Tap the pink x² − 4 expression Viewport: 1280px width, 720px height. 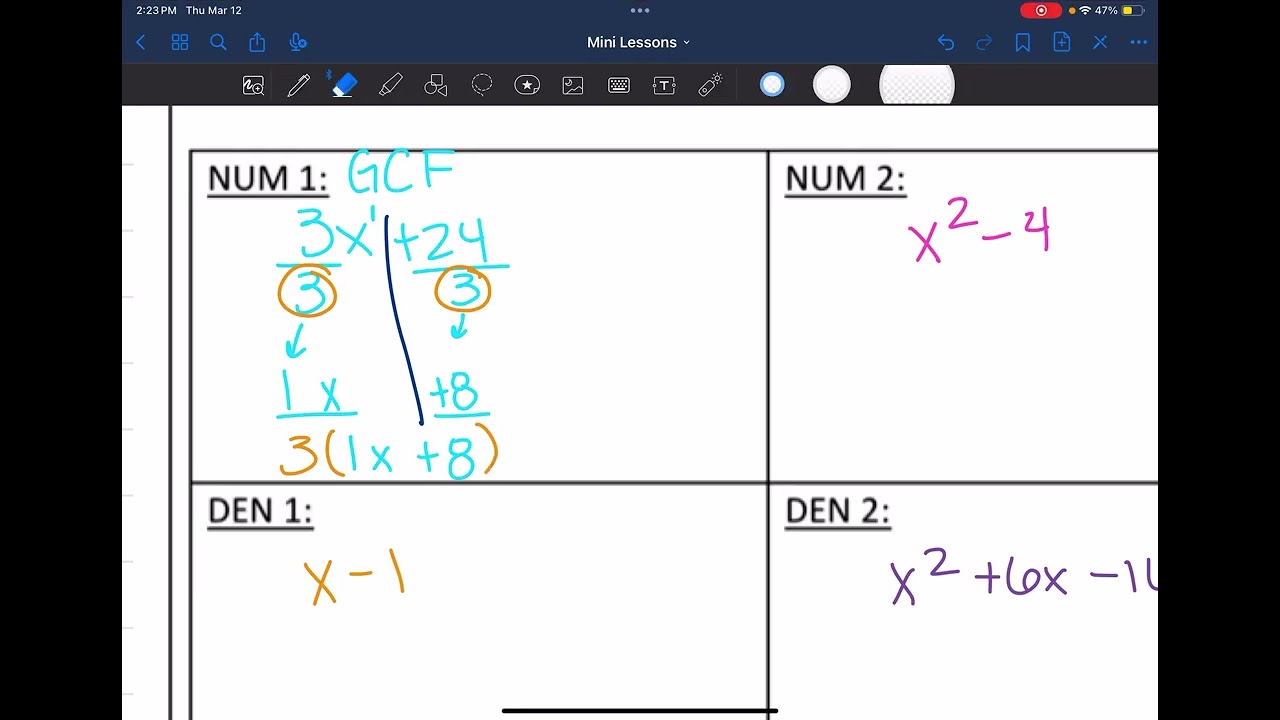click(980, 232)
